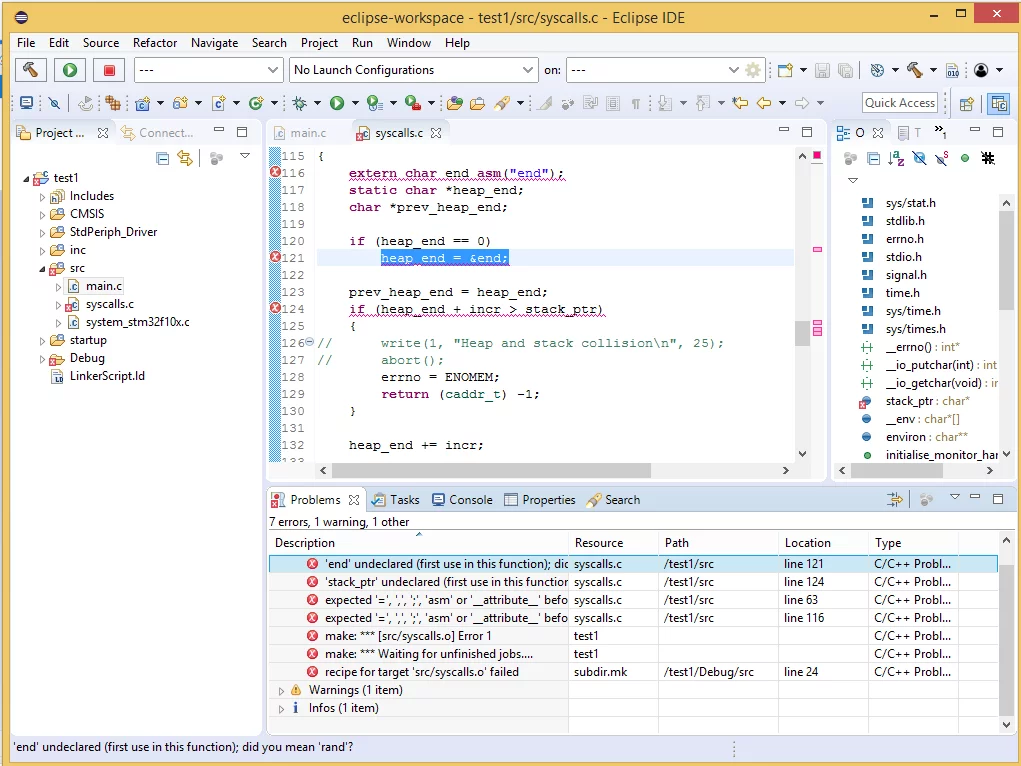Toggle Link with Editor in Project Explorer
1021x766 pixels.
[185, 158]
